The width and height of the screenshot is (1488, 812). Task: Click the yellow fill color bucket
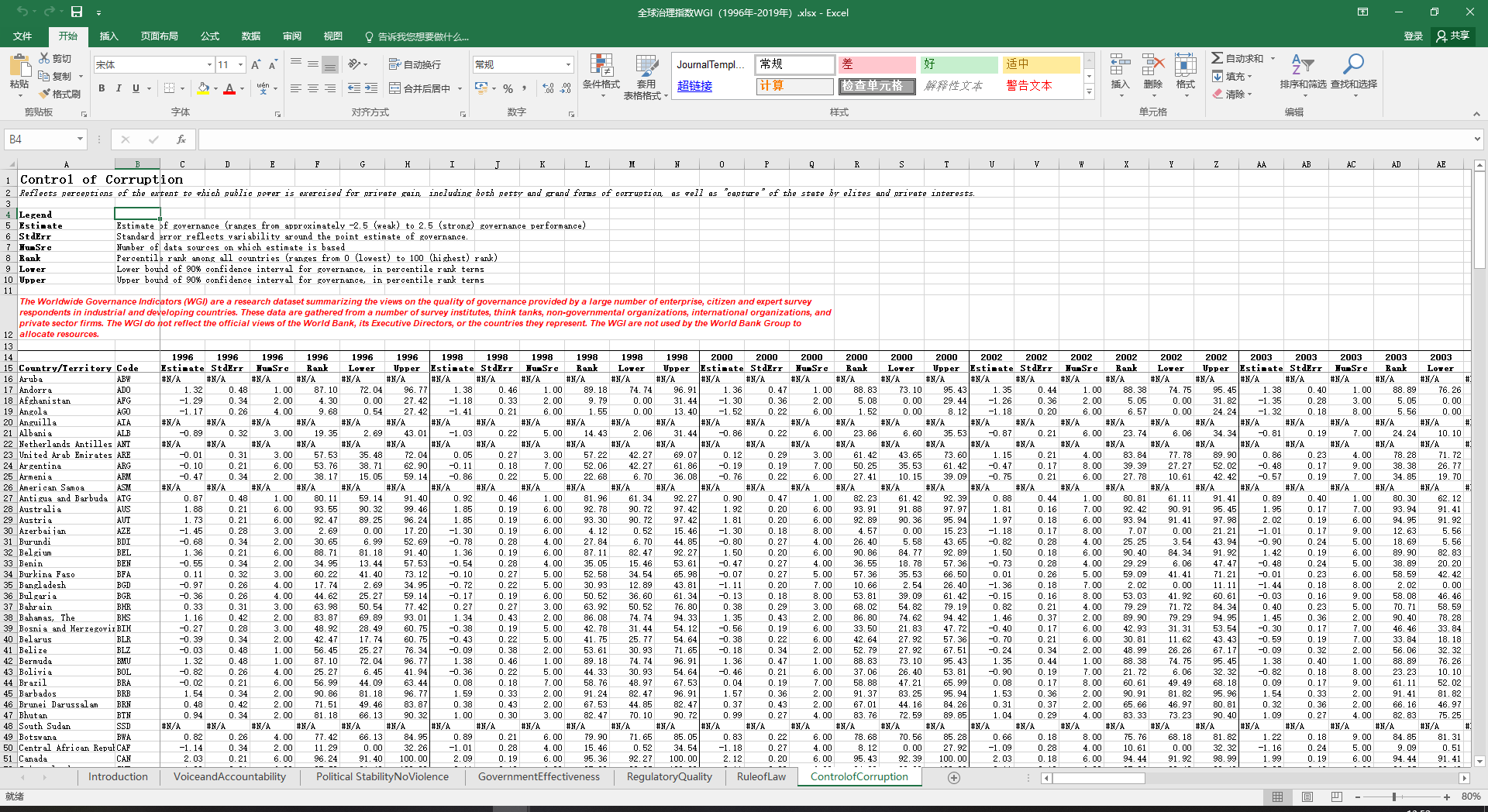(x=203, y=88)
